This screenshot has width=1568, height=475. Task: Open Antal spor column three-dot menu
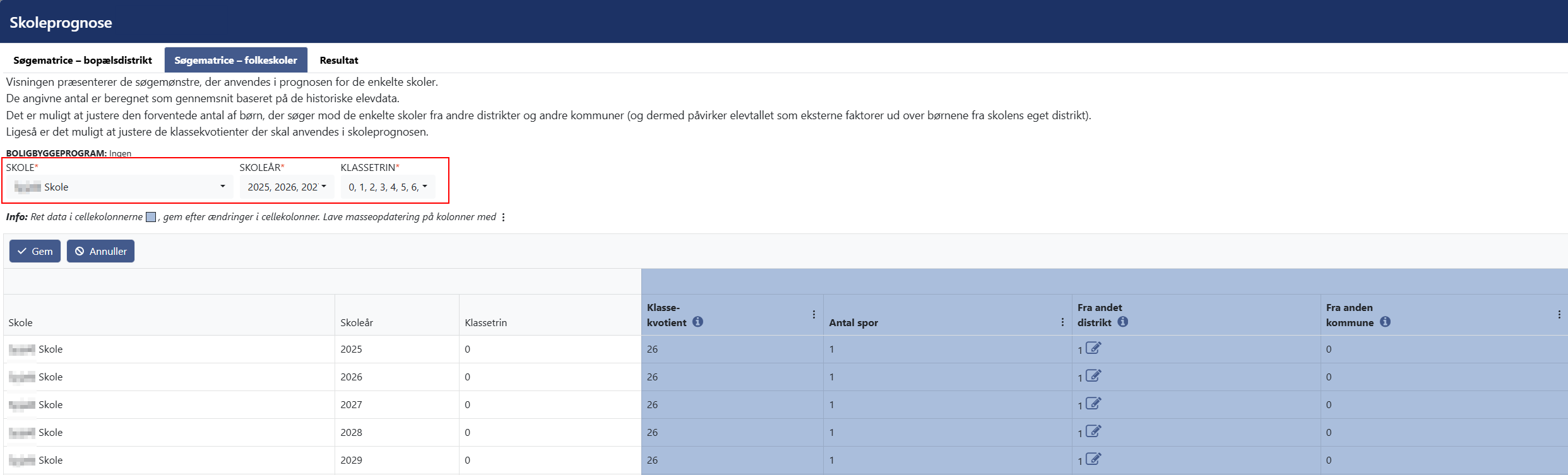pos(1062,322)
